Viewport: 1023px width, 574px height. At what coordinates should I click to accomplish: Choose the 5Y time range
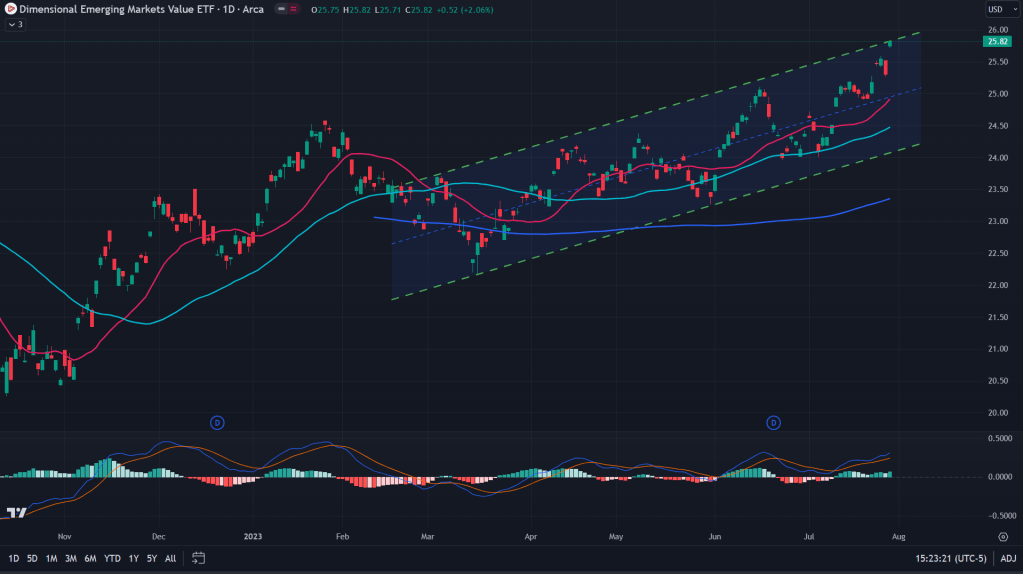coord(151,558)
